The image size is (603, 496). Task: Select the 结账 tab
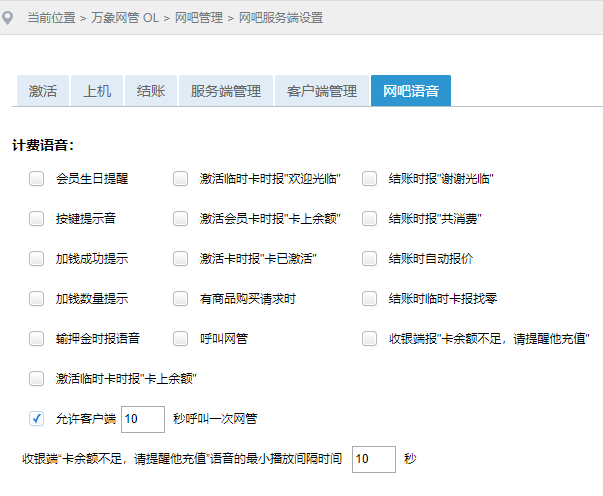point(151,91)
